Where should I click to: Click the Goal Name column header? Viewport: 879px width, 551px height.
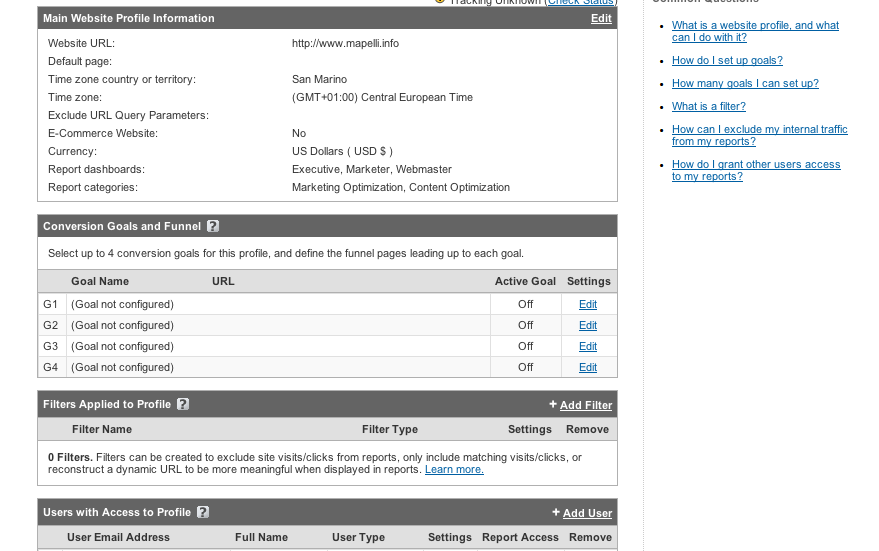coord(100,281)
